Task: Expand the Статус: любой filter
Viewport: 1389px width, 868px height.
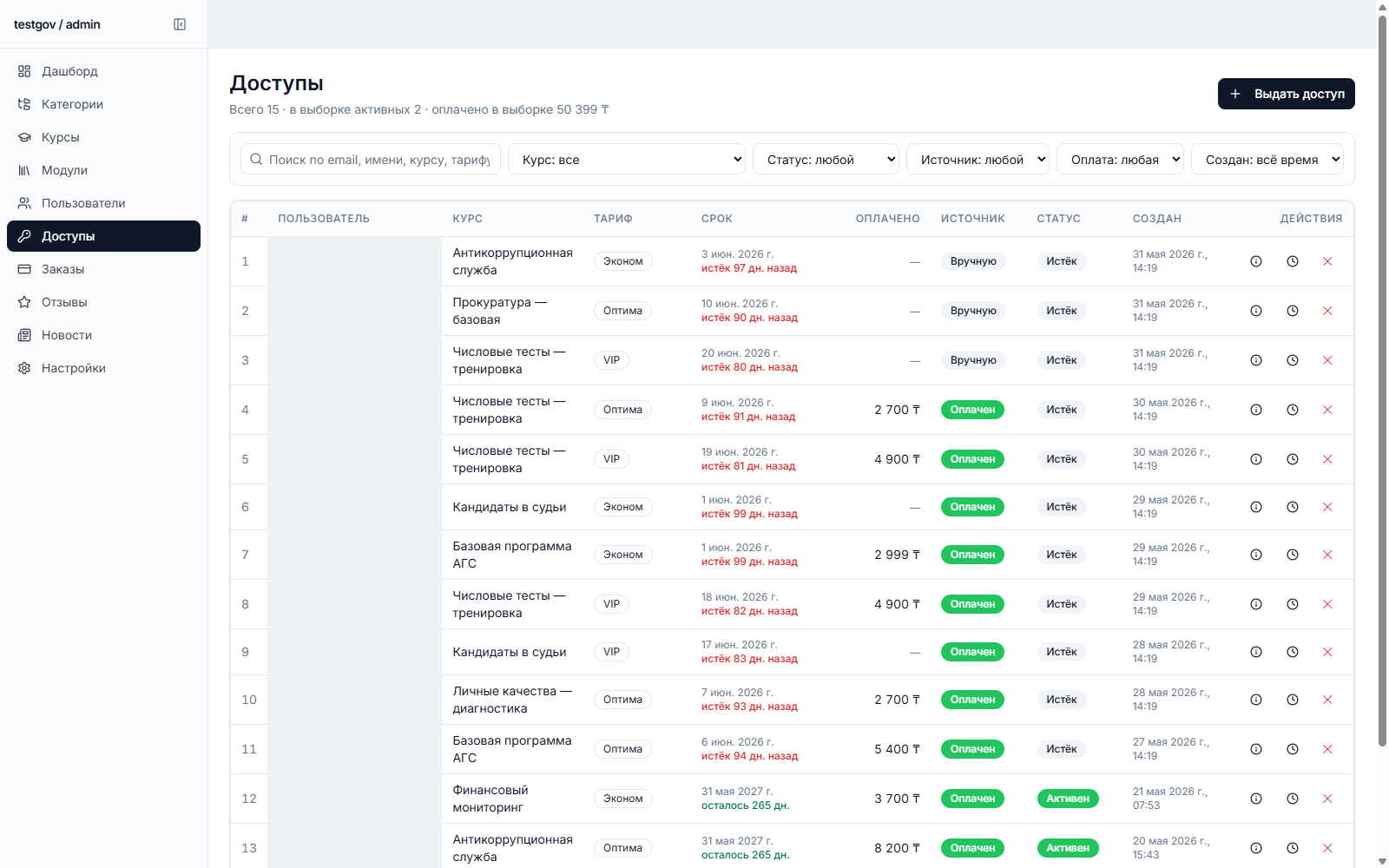Action: pos(826,159)
